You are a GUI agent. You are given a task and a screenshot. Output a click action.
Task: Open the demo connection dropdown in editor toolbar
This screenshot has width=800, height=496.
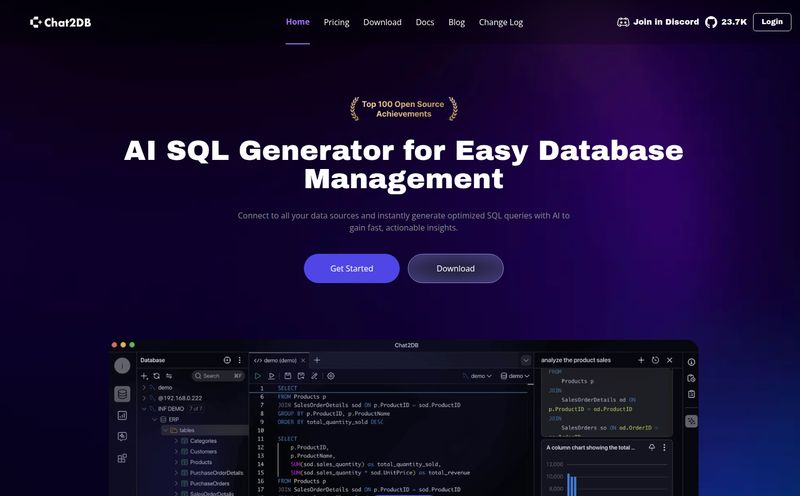(x=477, y=376)
